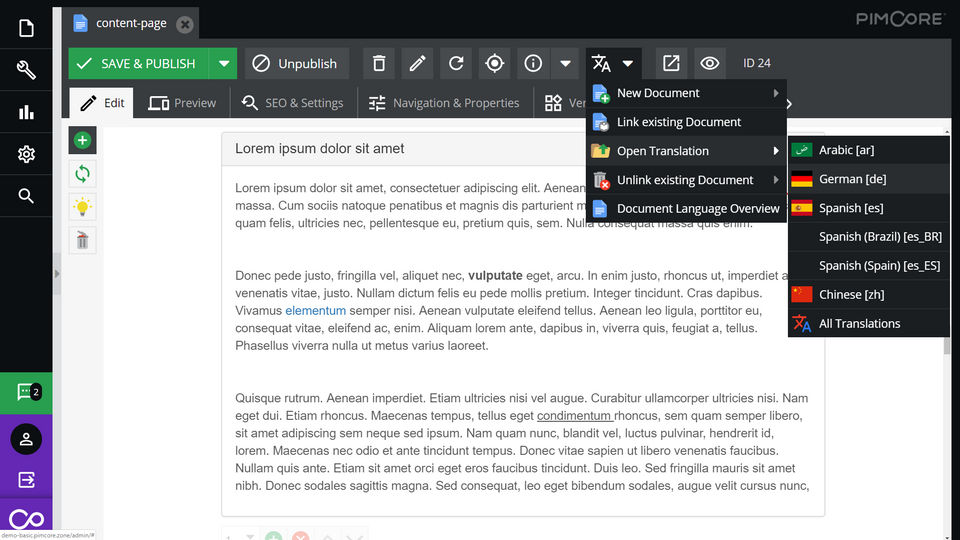Screen dimensions: 960x540
Task: Switch to the Preview tab
Action: click(x=182, y=103)
